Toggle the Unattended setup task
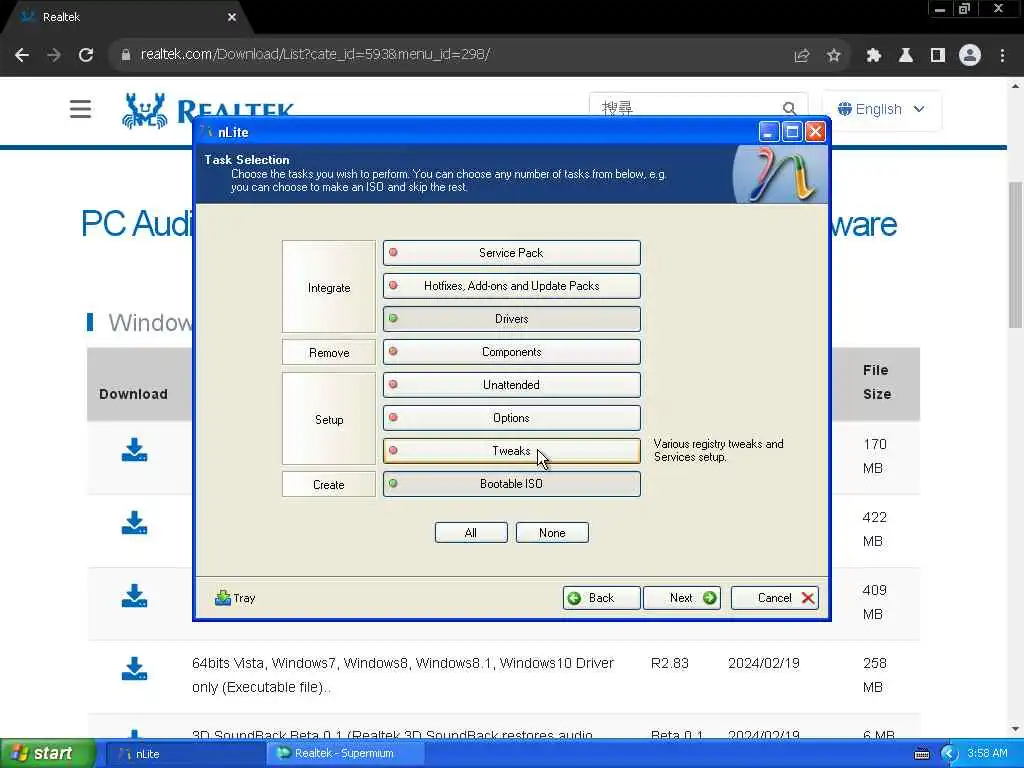Image resolution: width=1024 pixels, height=768 pixels. (511, 385)
